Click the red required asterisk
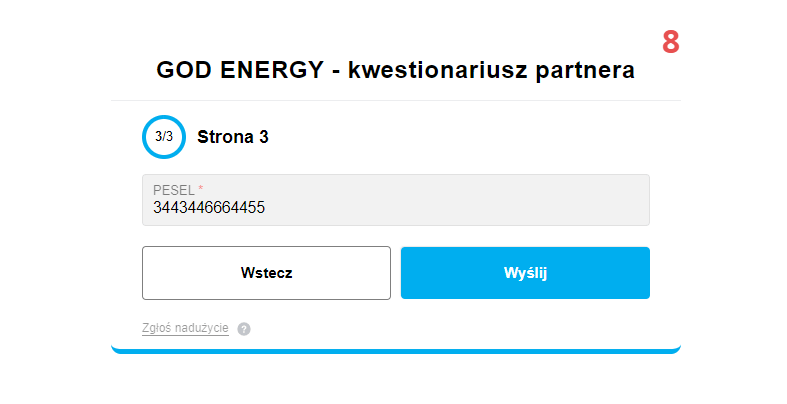787x404 pixels. coord(200,188)
